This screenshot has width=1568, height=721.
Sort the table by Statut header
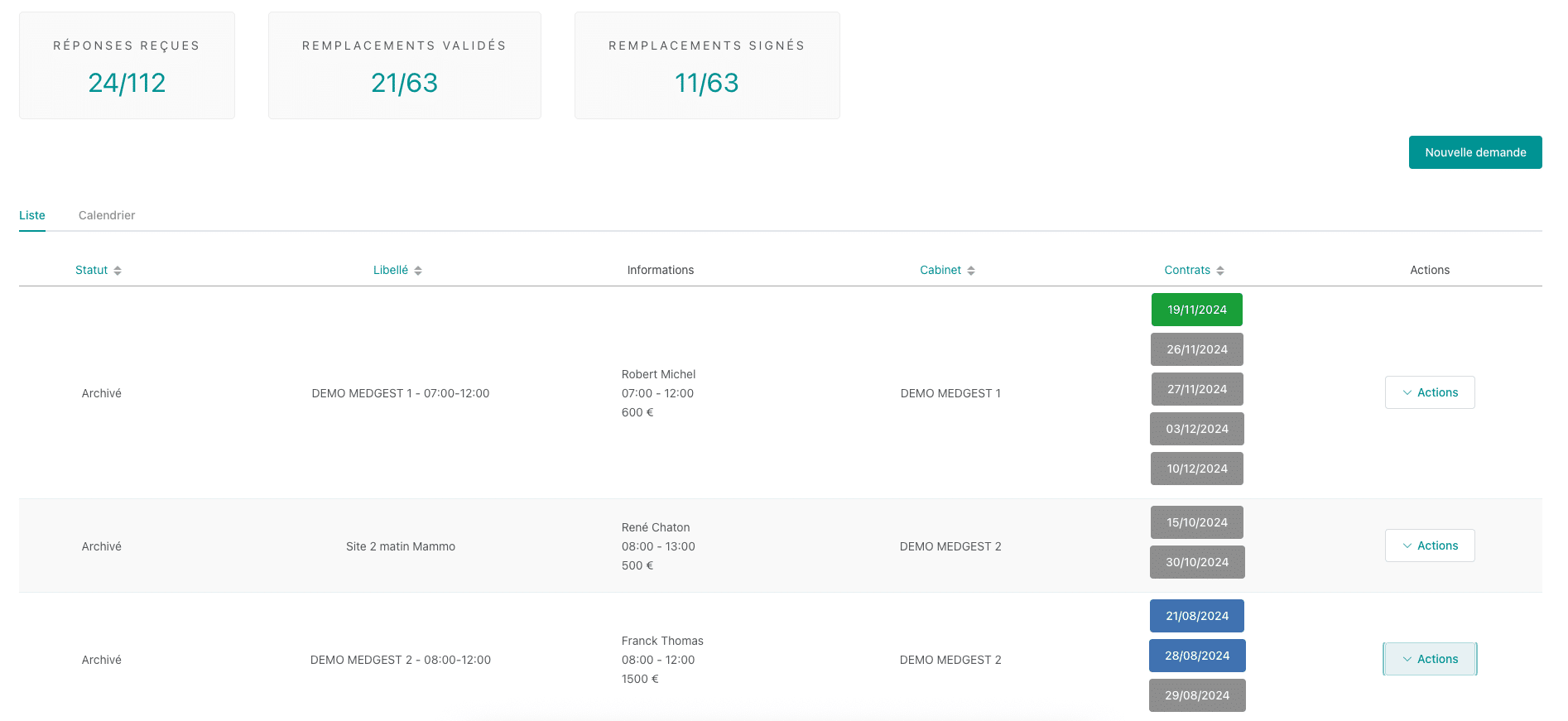coord(91,270)
